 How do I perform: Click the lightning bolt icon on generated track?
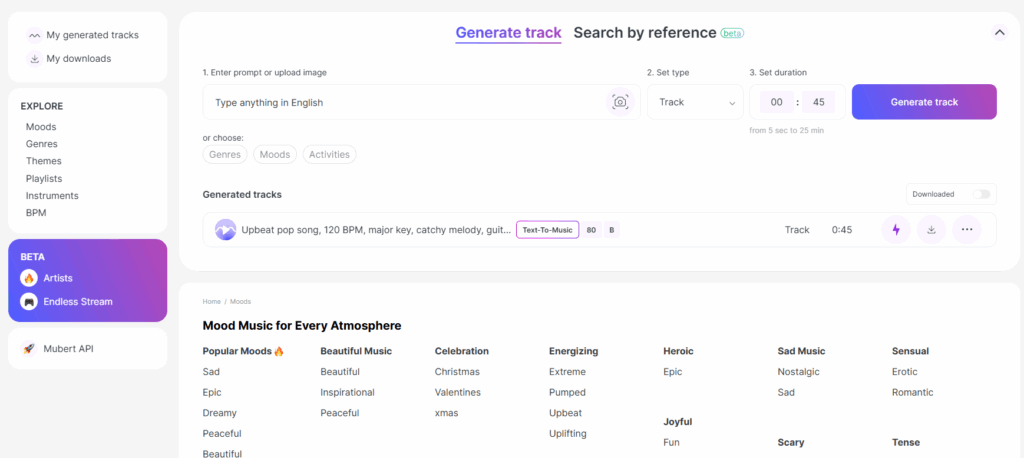point(896,229)
